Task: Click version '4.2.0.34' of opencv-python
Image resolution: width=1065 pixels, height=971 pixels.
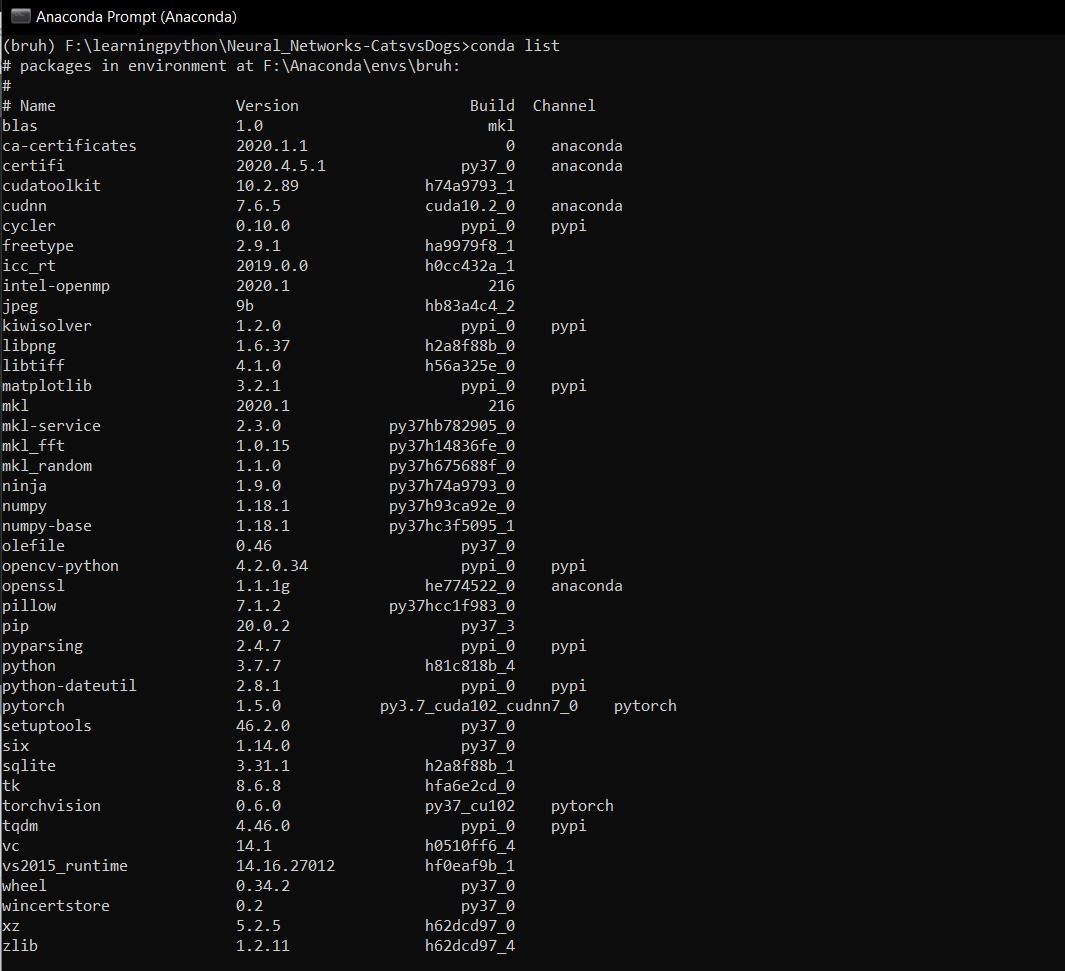Action: pos(272,566)
